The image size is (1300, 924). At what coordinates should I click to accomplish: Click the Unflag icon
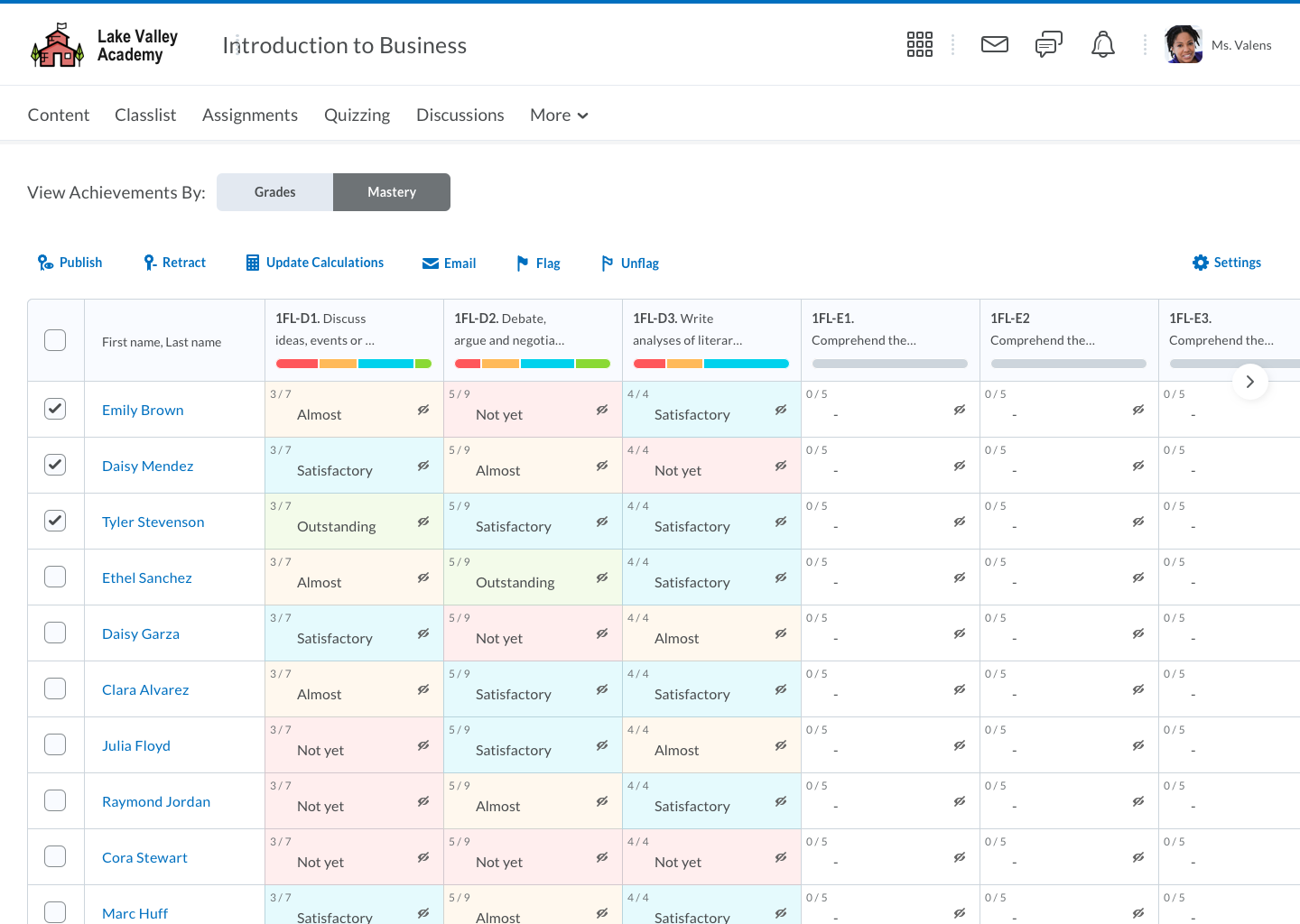(x=608, y=263)
